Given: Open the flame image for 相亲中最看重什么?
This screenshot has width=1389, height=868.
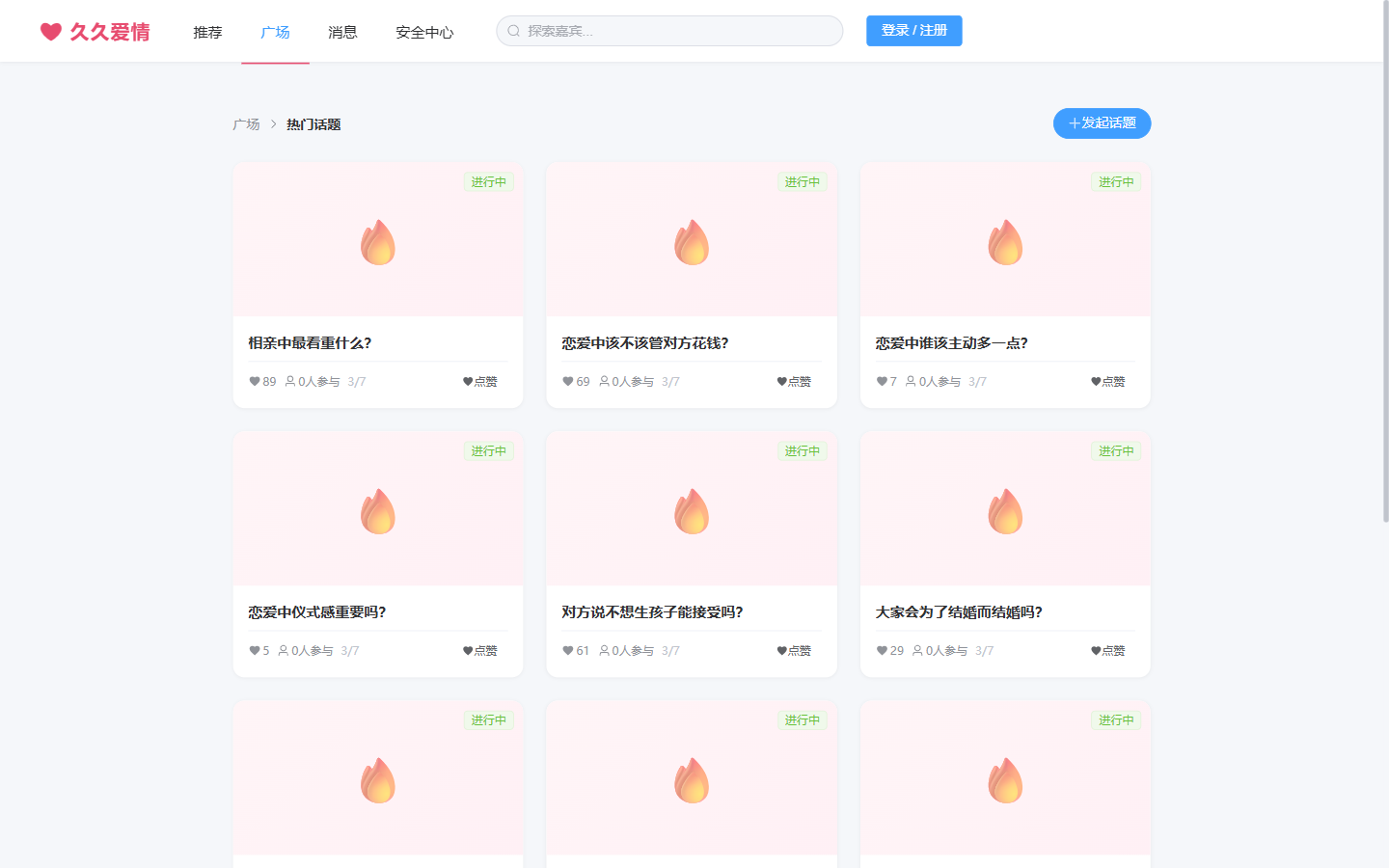Looking at the screenshot, I should pos(378,242).
